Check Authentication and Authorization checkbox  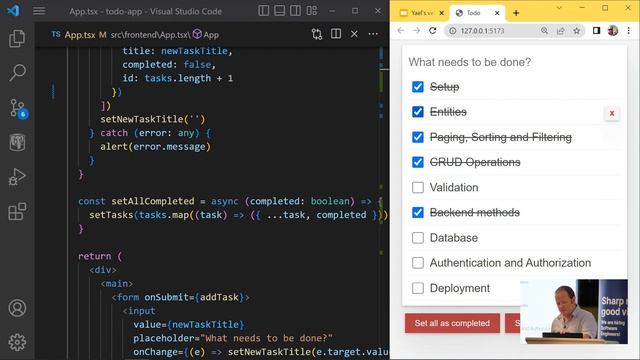(x=418, y=263)
